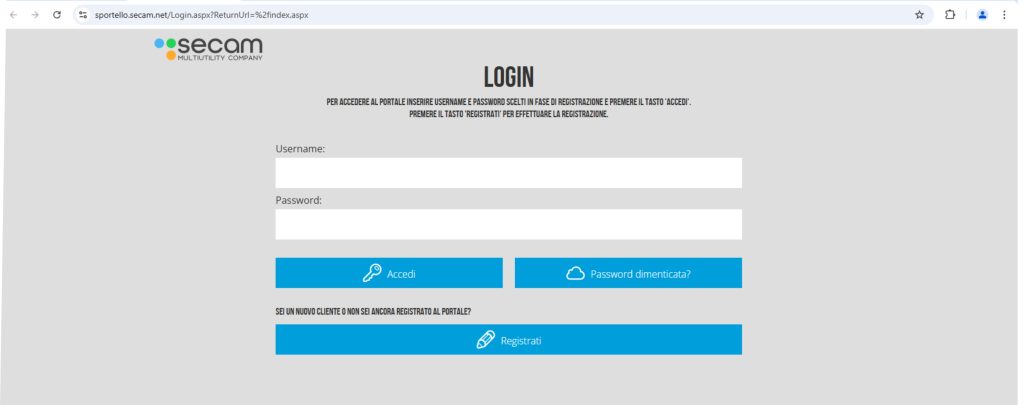Focus the Password input field
Screen dimensions: 1024x405
click(x=508, y=224)
